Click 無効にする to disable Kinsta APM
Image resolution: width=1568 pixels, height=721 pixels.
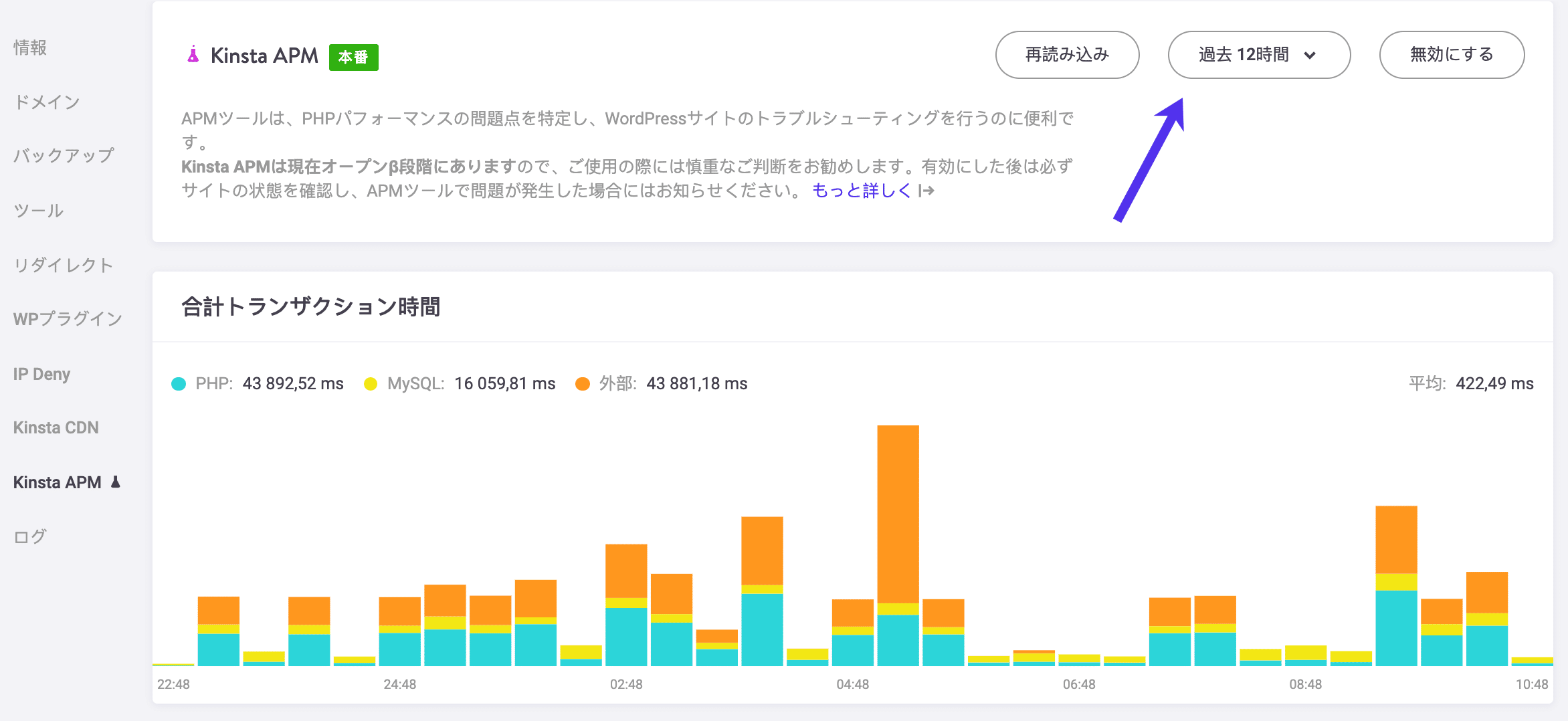[x=1450, y=55]
